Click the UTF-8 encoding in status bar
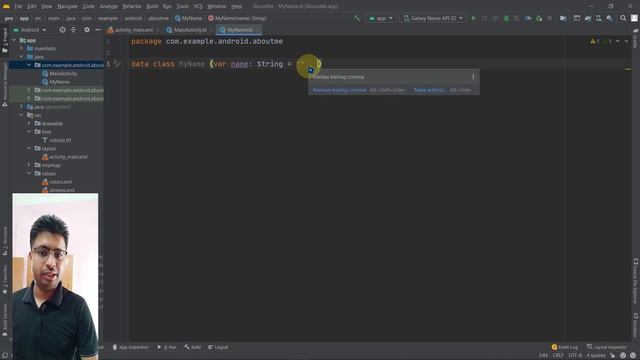The image size is (640, 360). tap(575, 355)
